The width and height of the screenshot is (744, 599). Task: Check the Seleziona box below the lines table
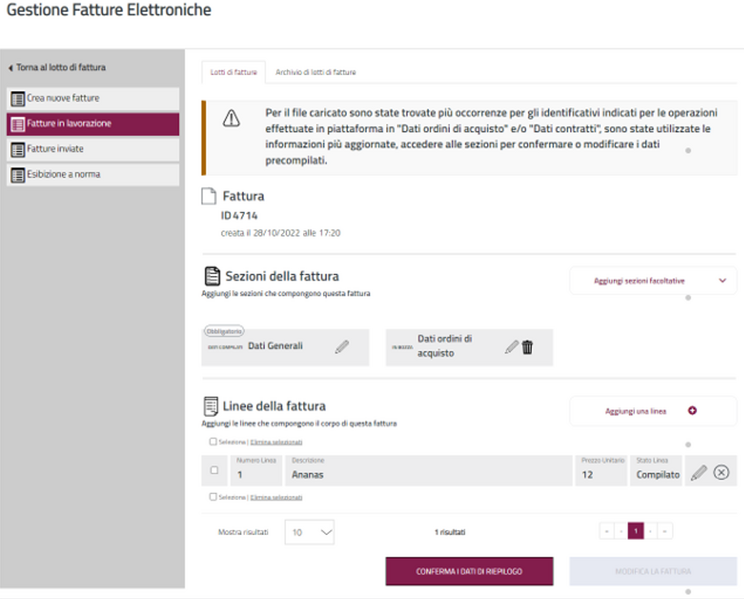tap(213, 496)
